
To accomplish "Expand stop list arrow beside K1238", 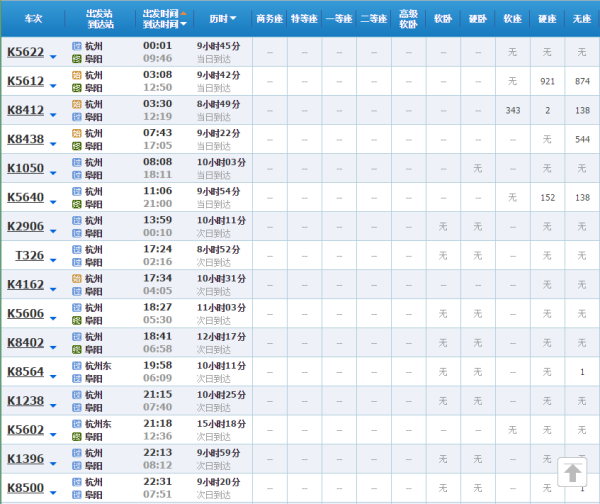I will [53, 406].
